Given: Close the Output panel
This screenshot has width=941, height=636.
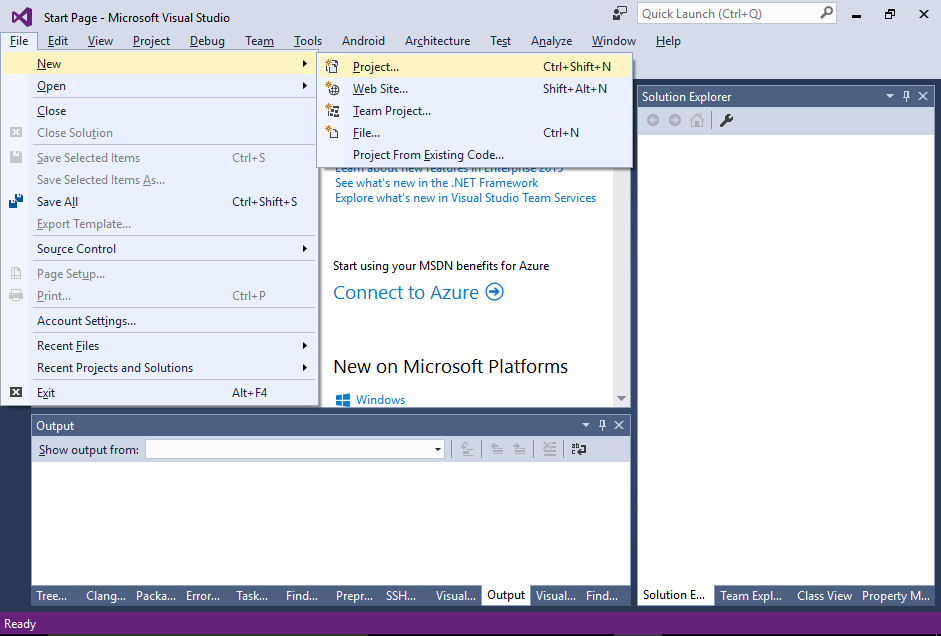Looking at the screenshot, I should point(619,425).
